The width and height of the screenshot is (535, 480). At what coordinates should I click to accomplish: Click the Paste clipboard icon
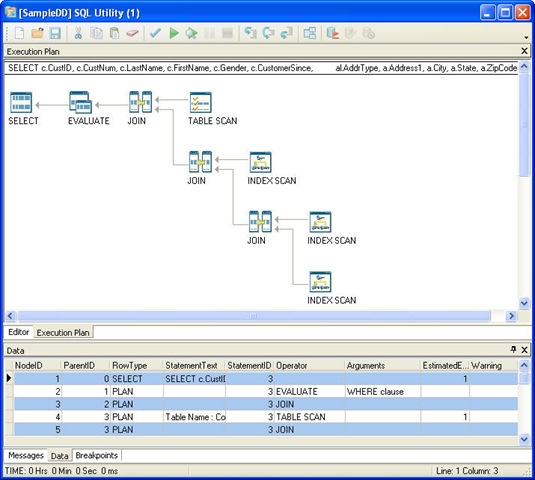tap(114, 33)
